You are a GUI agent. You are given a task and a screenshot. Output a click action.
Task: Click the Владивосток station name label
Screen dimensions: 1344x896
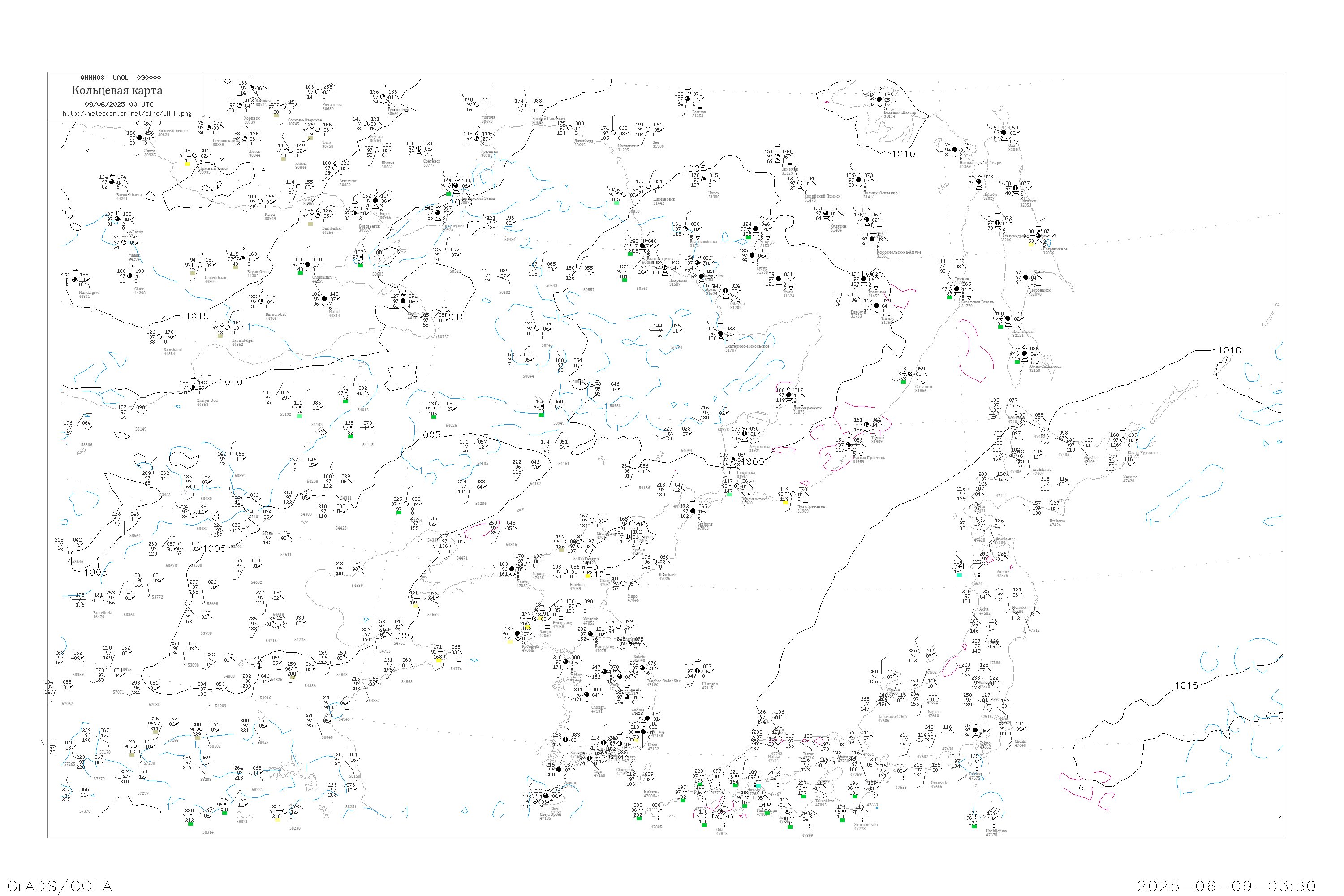(x=754, y=499)
